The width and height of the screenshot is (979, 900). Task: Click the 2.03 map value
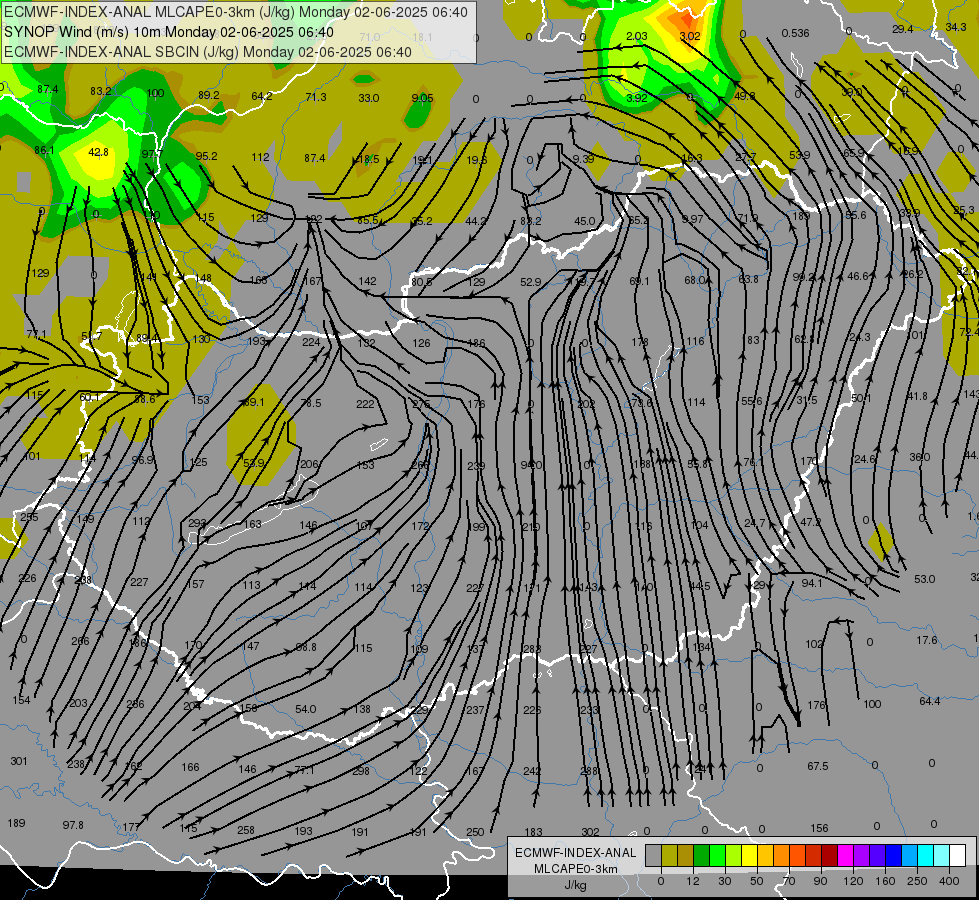click(x=636, y=36)
